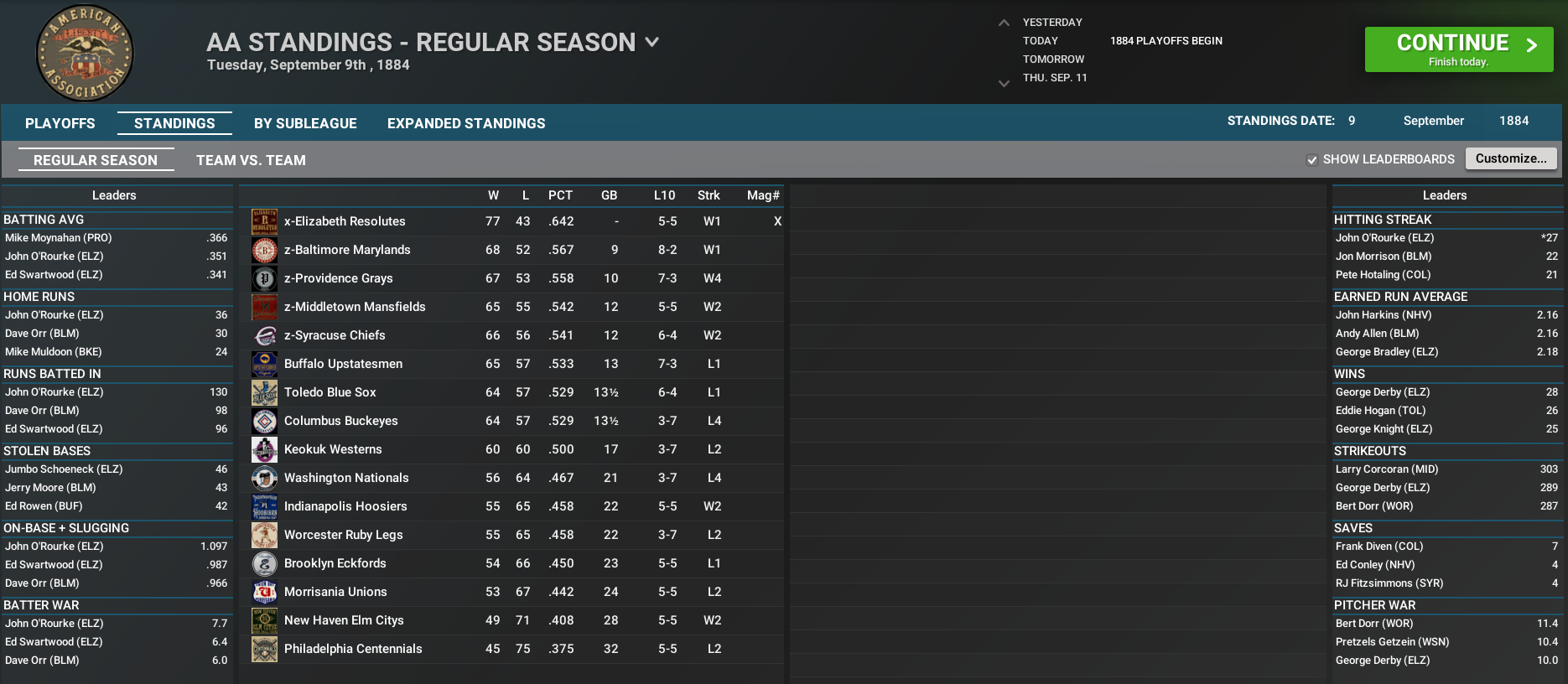
Task: Select the Team vs. Team tab
Action: click(251, 160)
